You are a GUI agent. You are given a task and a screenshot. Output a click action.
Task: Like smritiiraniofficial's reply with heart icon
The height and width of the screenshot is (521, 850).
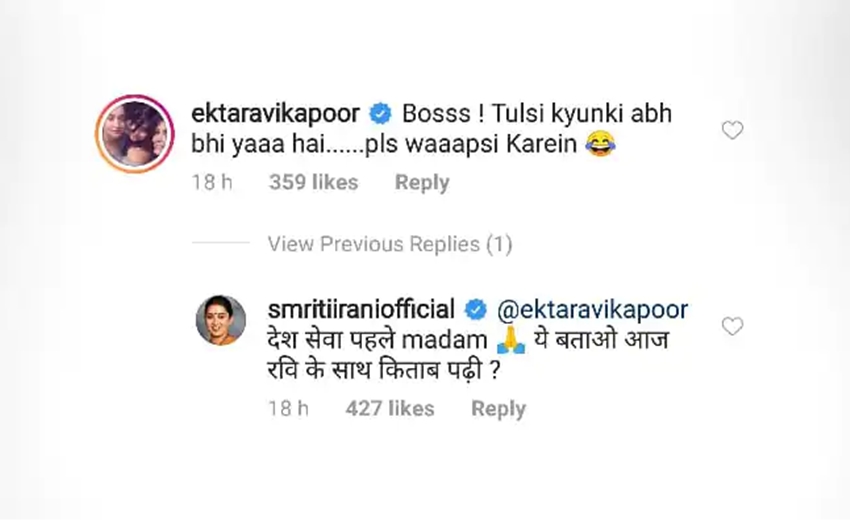click(732, 326)
